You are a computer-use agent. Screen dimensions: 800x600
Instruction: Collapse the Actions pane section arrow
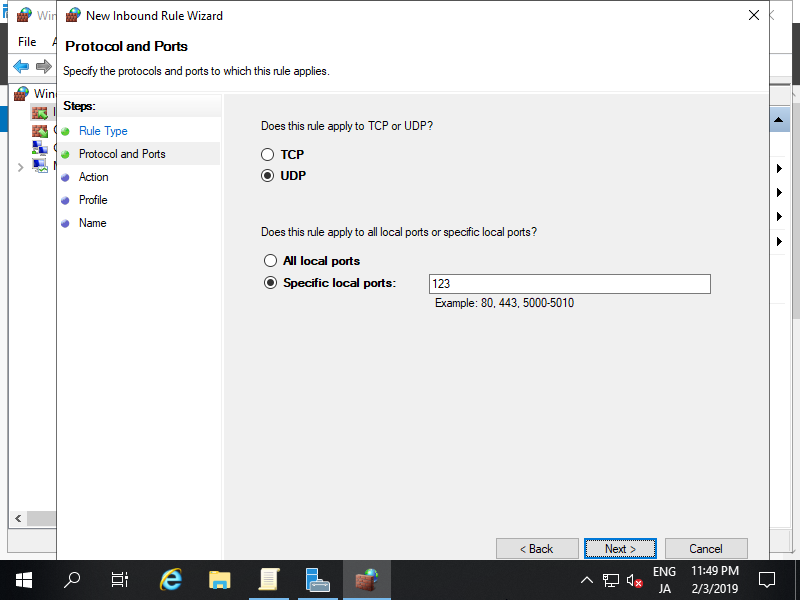779,120
